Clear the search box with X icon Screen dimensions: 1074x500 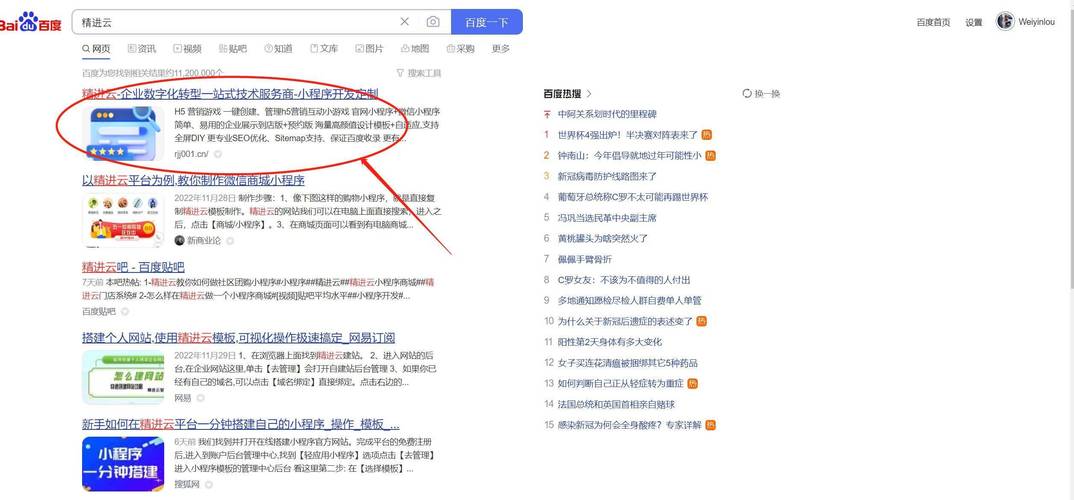pyautogui.click(x=405, y=22)
